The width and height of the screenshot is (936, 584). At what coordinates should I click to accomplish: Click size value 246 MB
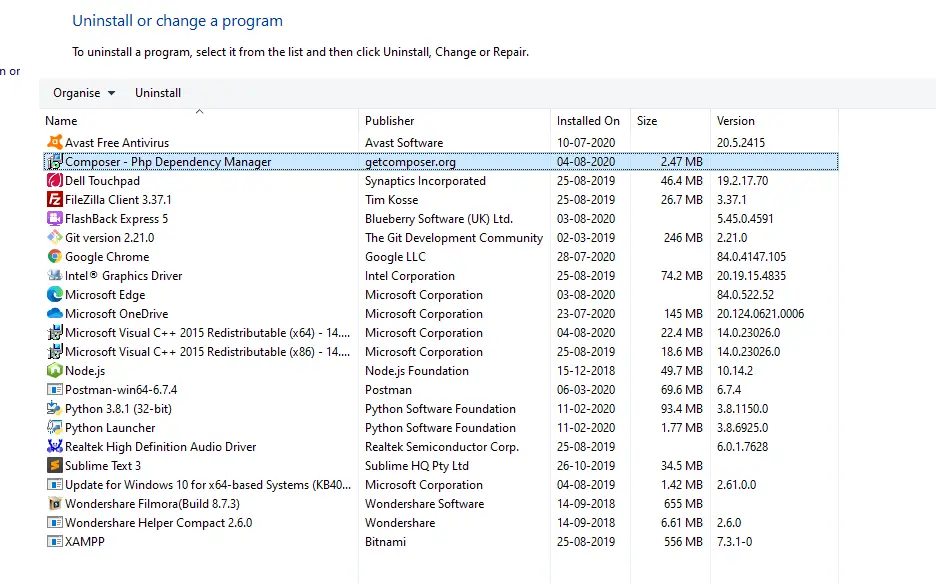pyautogui.click(x=683, y=238)
